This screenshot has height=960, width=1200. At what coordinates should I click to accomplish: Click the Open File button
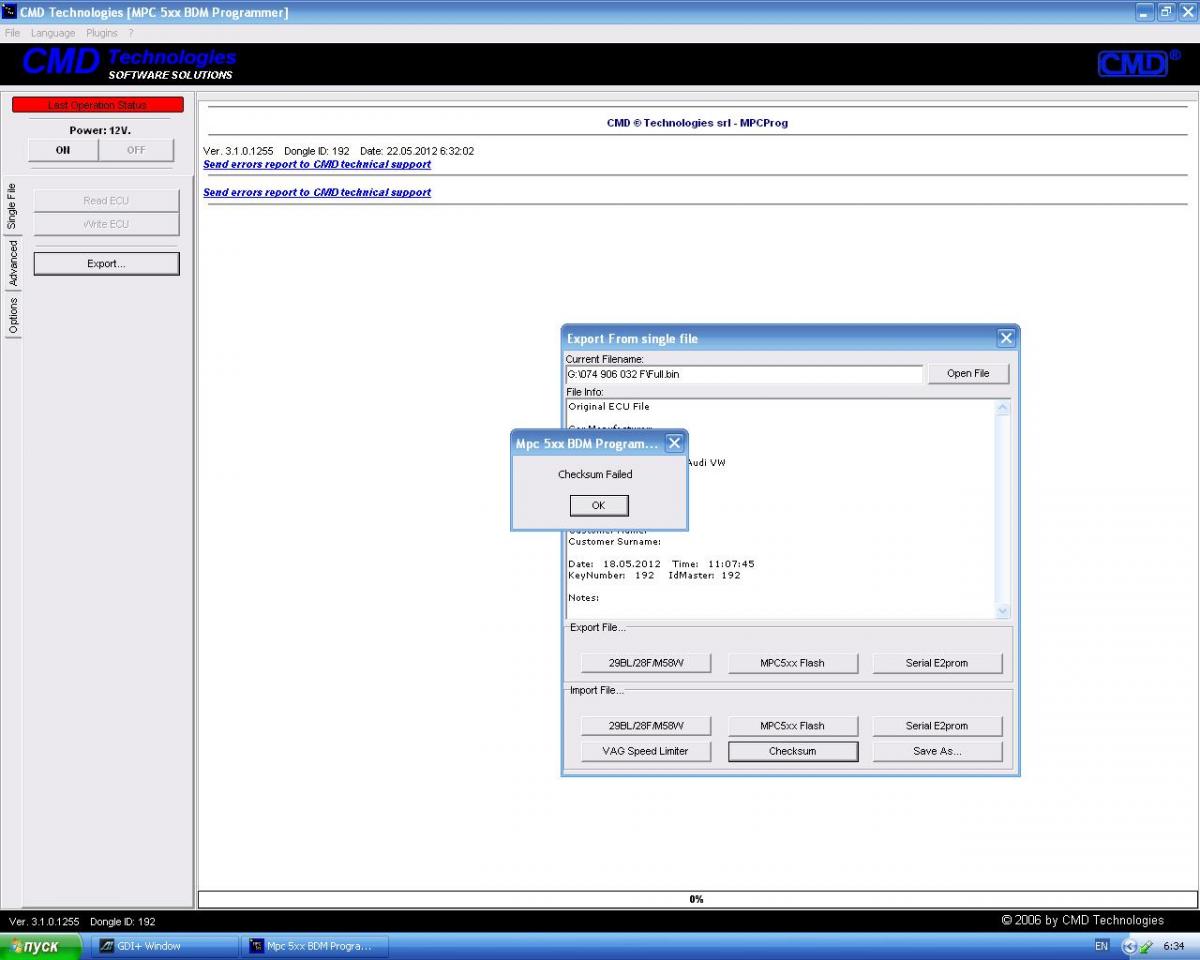click(x=967, y=373)
